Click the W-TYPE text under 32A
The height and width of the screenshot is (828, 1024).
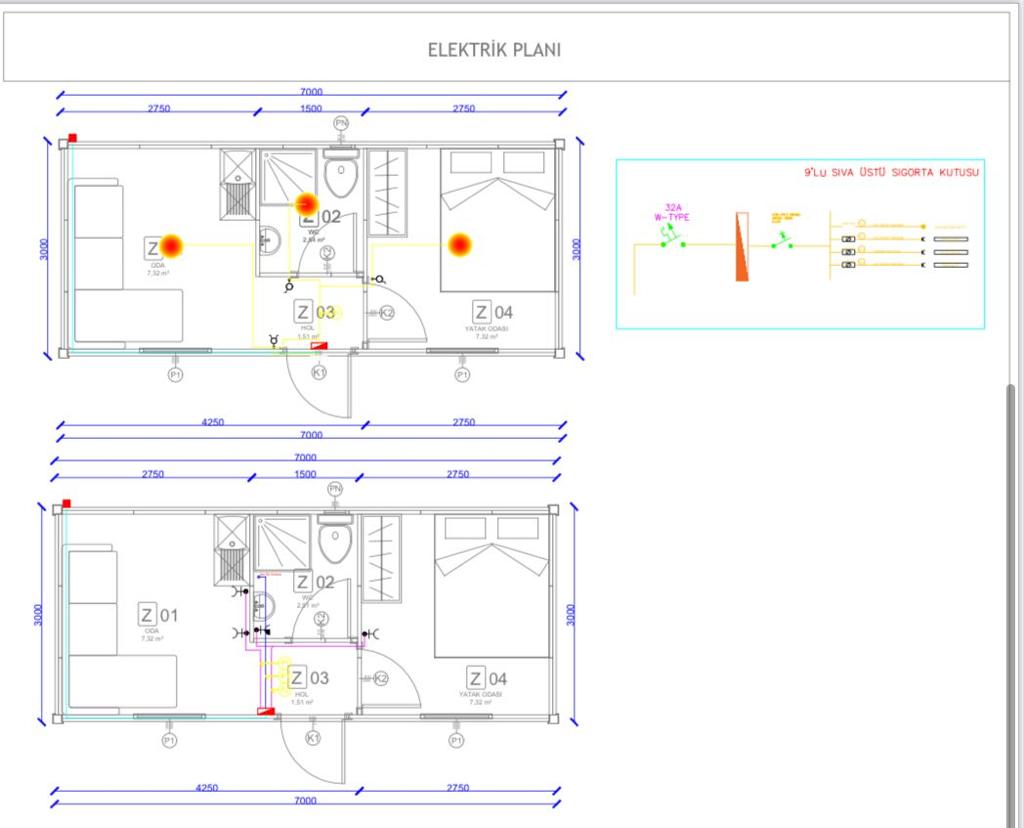click(x=672, y=216)
